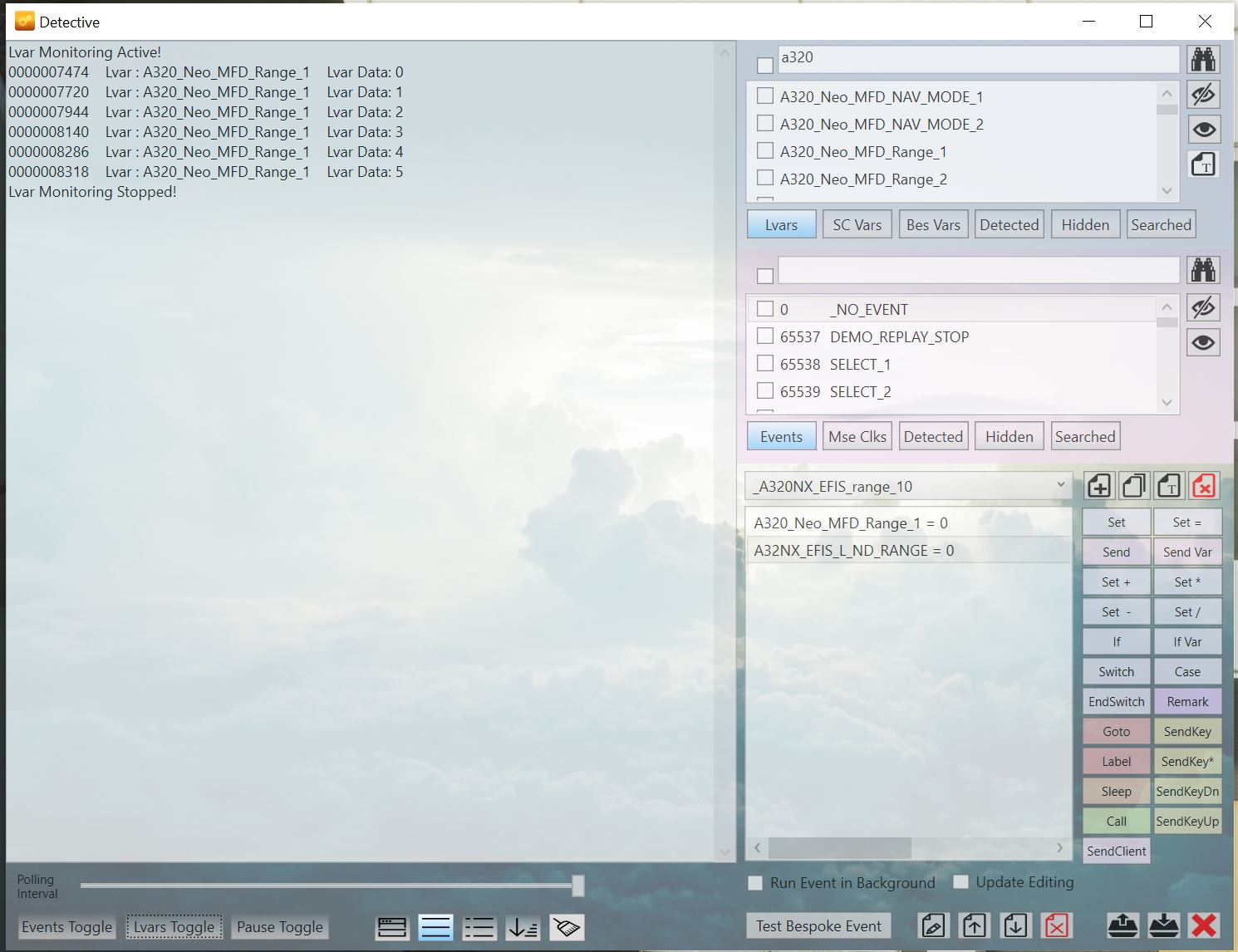Click the binoculars search icon beside the a320 field
Viewport: 1238px width, 952px height.
(x=1202, y=60)
